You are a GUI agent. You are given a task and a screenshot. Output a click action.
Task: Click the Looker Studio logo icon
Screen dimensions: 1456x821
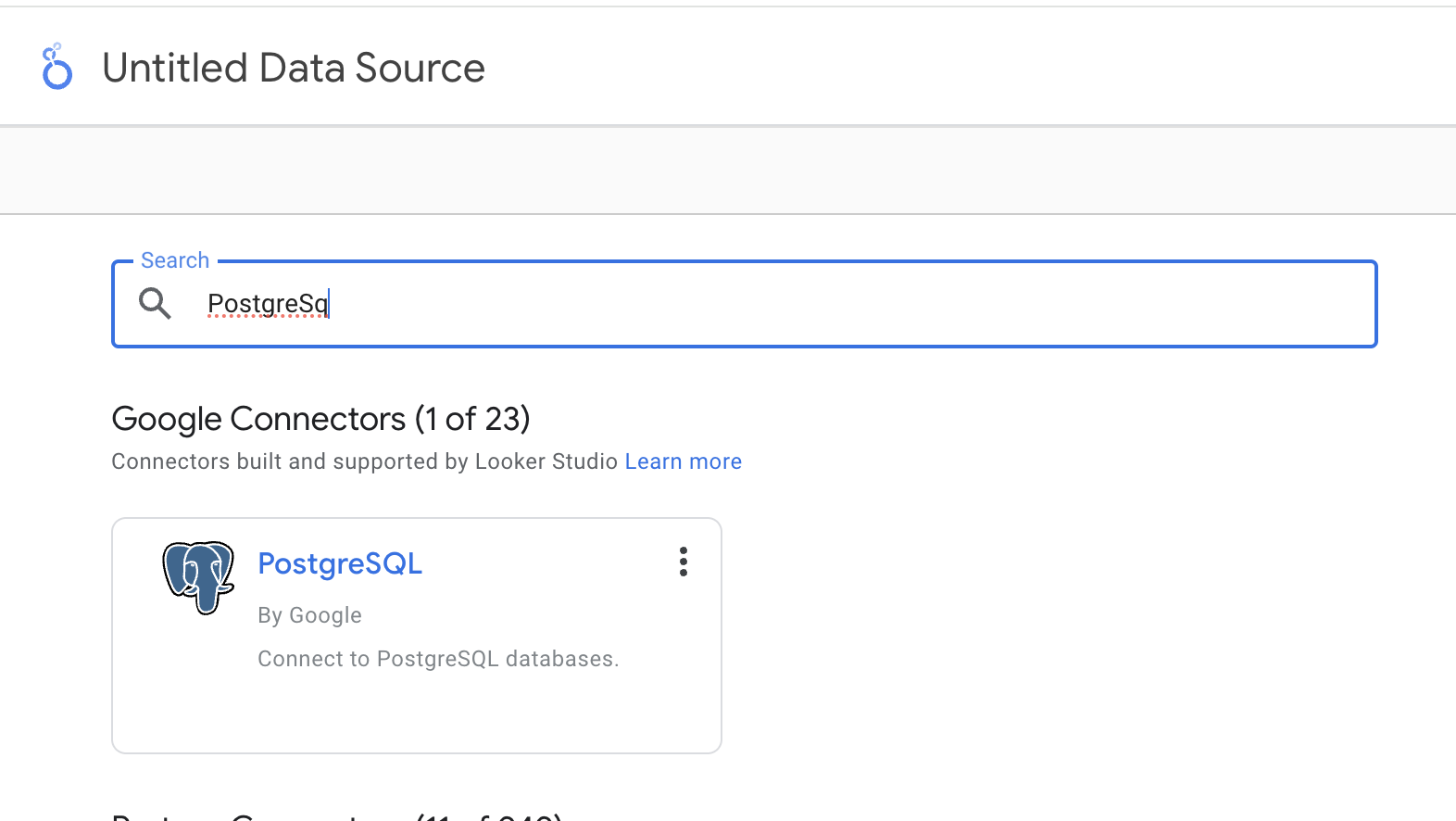tap(56, 67)
